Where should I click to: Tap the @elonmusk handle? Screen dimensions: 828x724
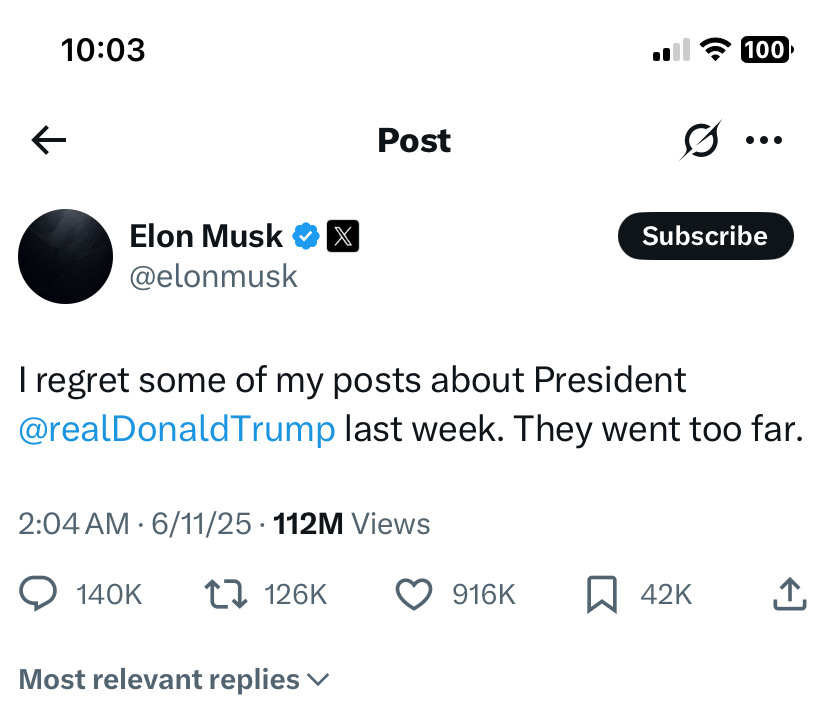[x=213, y=276]
